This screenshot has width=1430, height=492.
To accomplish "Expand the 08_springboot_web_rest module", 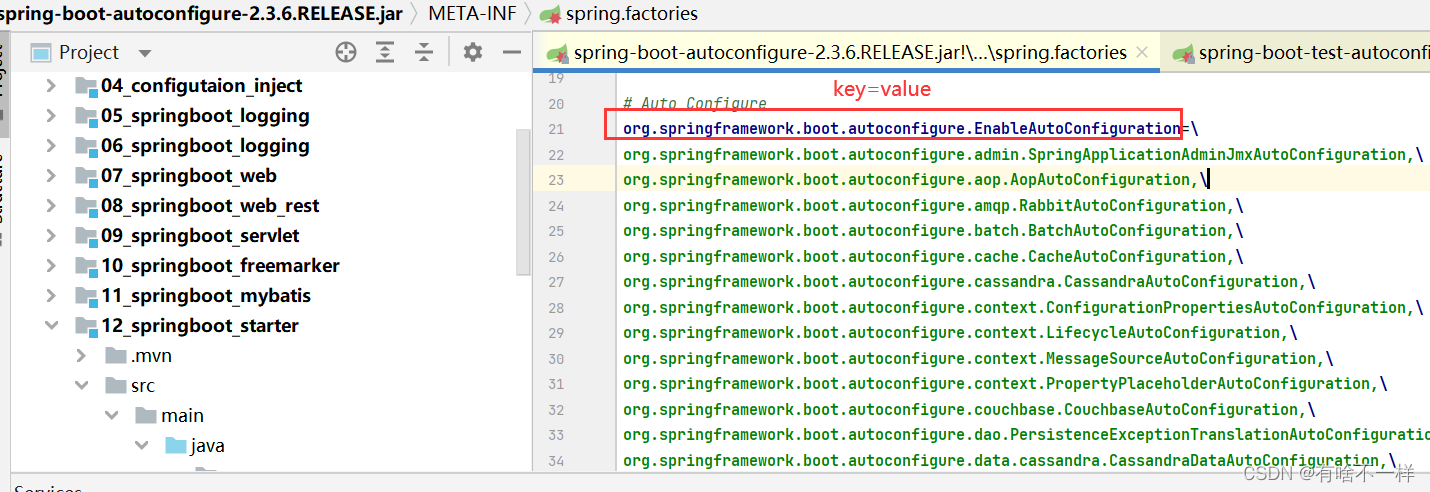I will point(51,206).
